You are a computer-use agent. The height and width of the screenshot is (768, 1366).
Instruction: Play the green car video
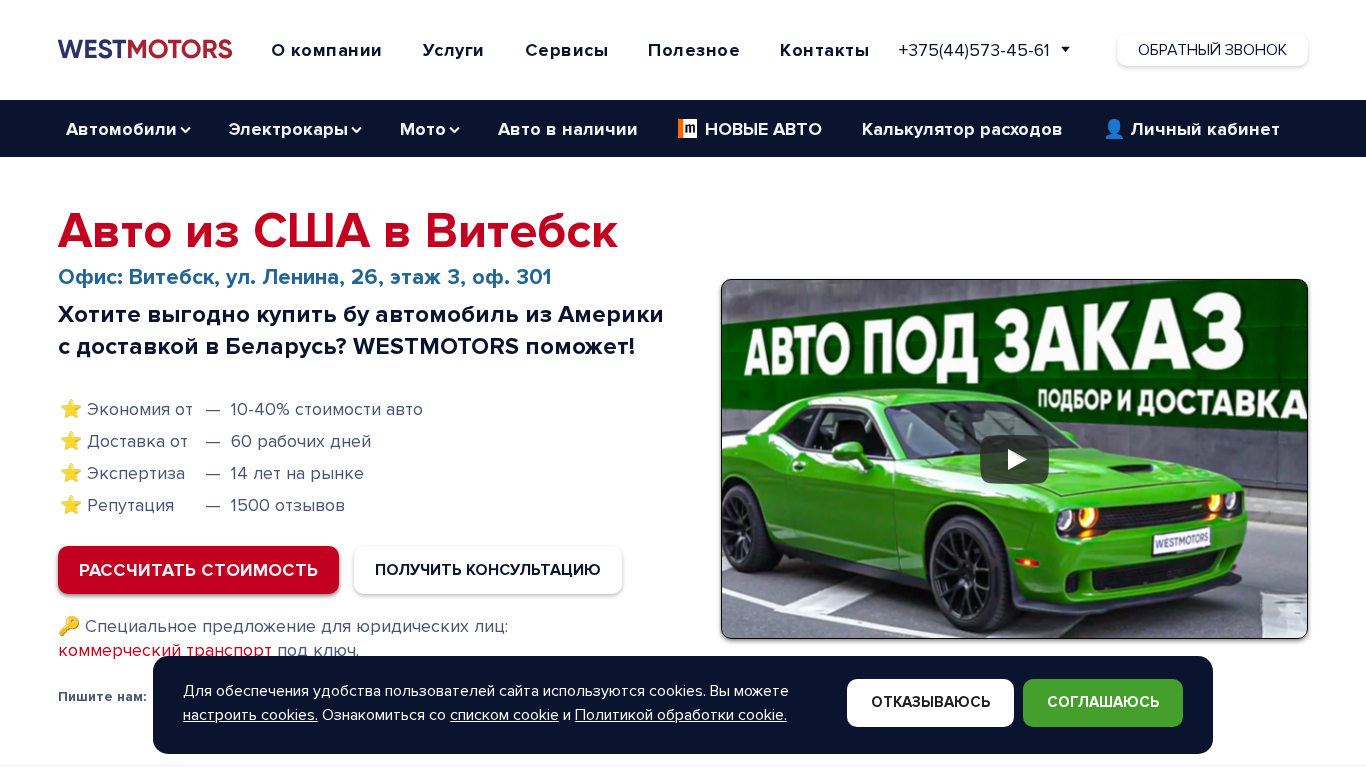point(1014,459)
